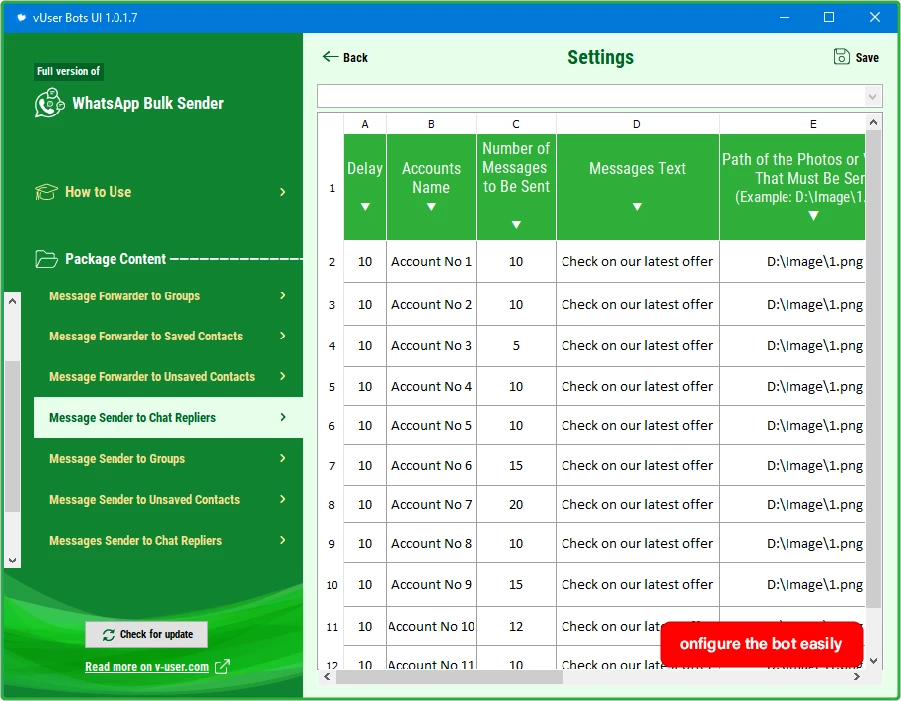Click message text cell in Account No 5 row
The height and width of the screenshot is (701, 901).
tap(637, 425)
